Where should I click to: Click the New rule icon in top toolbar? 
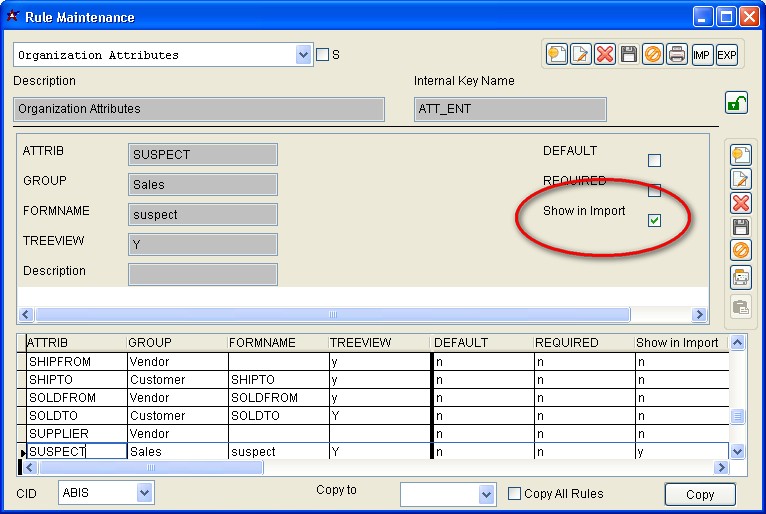pos(556,54)
